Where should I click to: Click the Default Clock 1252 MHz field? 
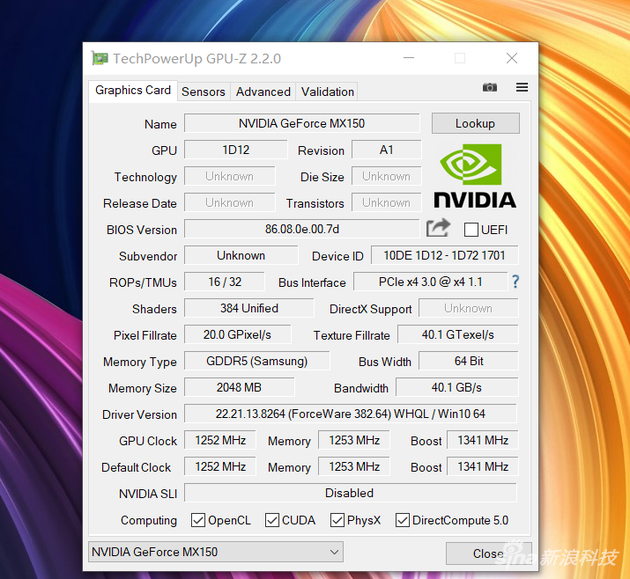tap(220, 466)
